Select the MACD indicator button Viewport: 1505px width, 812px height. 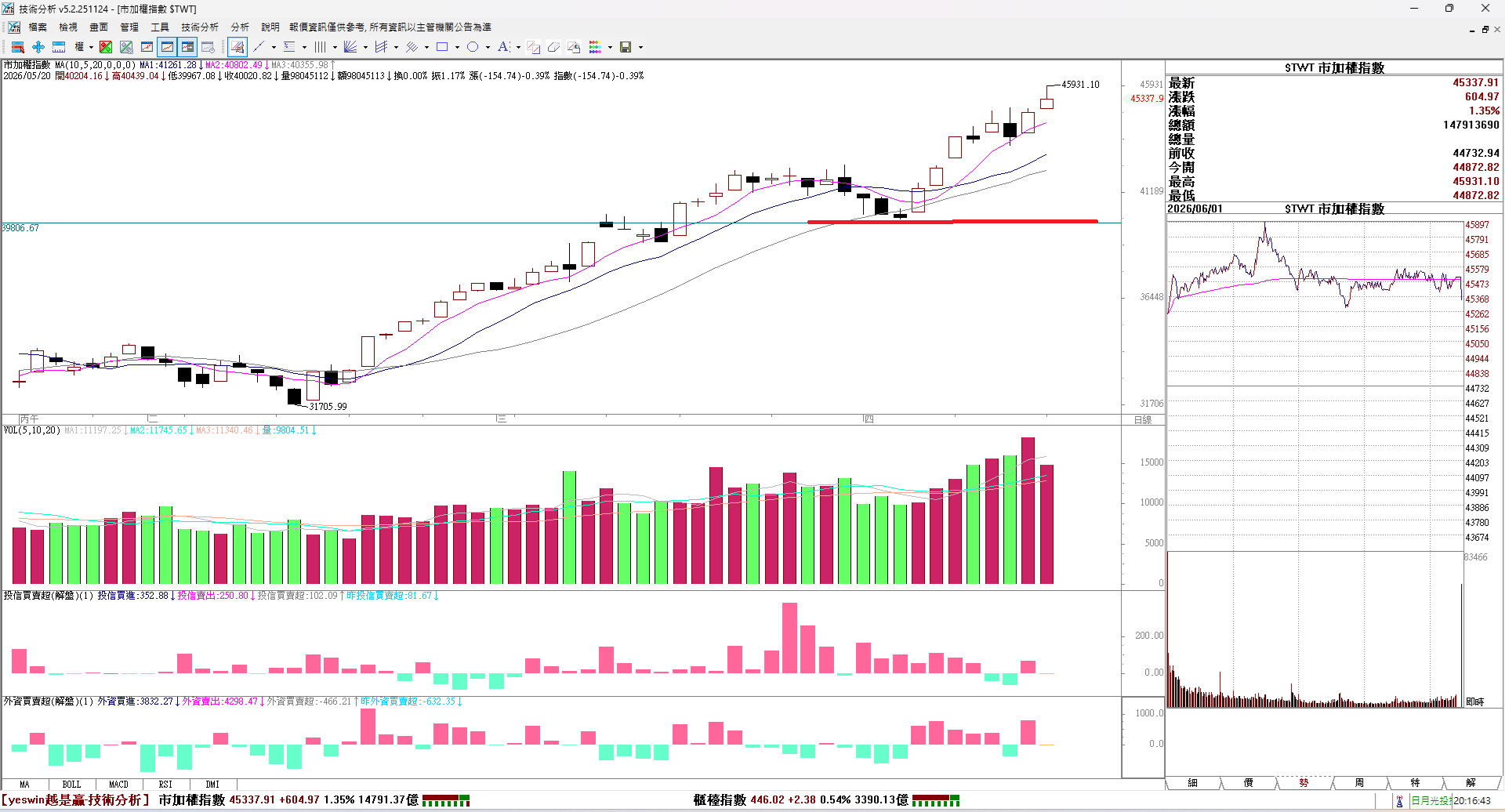(x=118, y=784)
